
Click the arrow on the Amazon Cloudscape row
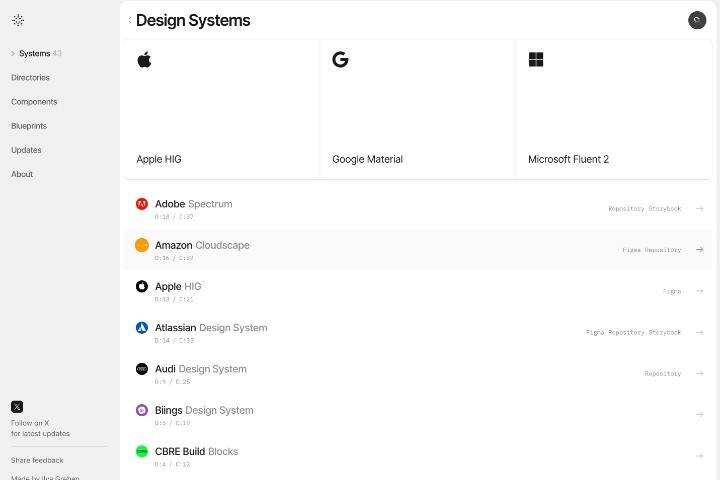coord(699,250)
